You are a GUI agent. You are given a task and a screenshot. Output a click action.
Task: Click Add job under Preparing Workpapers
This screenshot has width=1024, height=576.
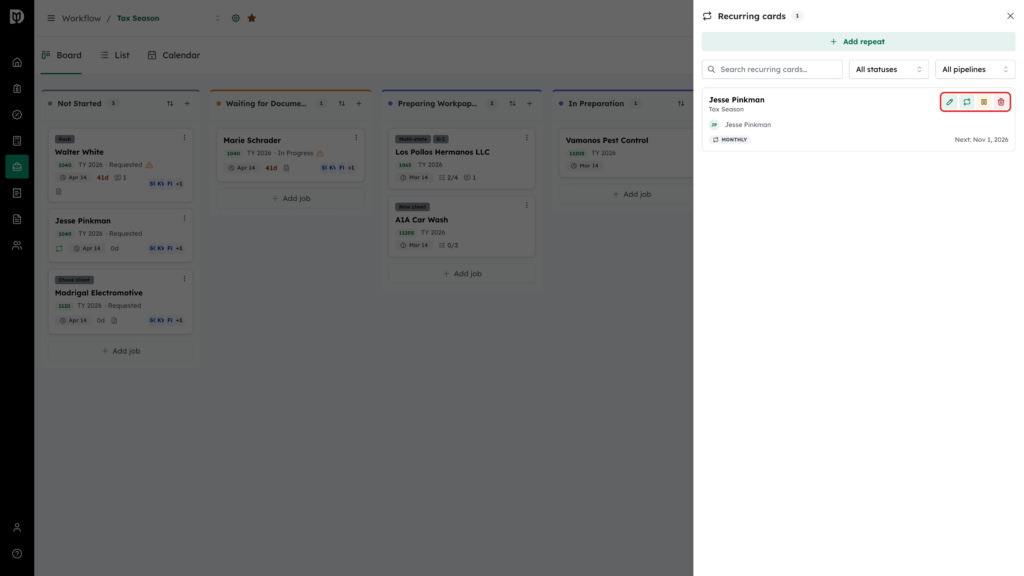click(x=462, y=274)
